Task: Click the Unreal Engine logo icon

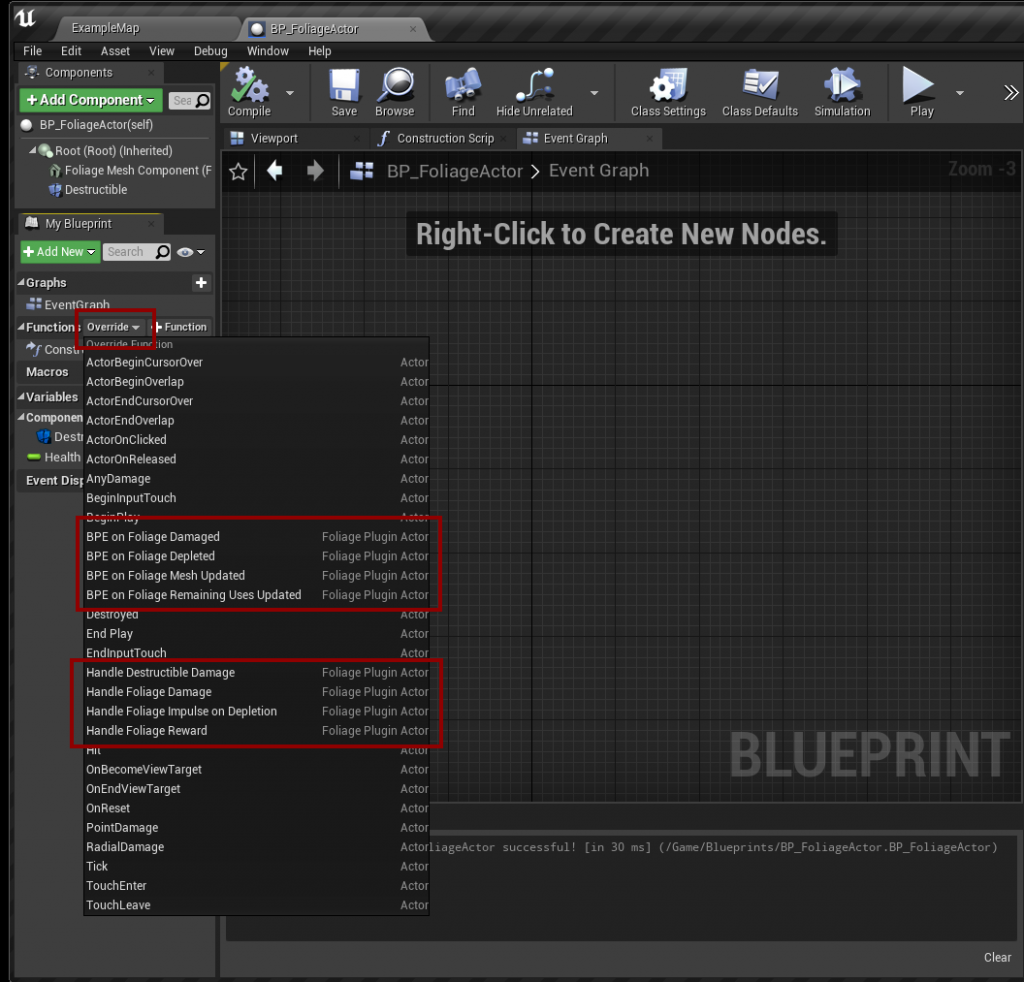Action: (x=26, y=18)
